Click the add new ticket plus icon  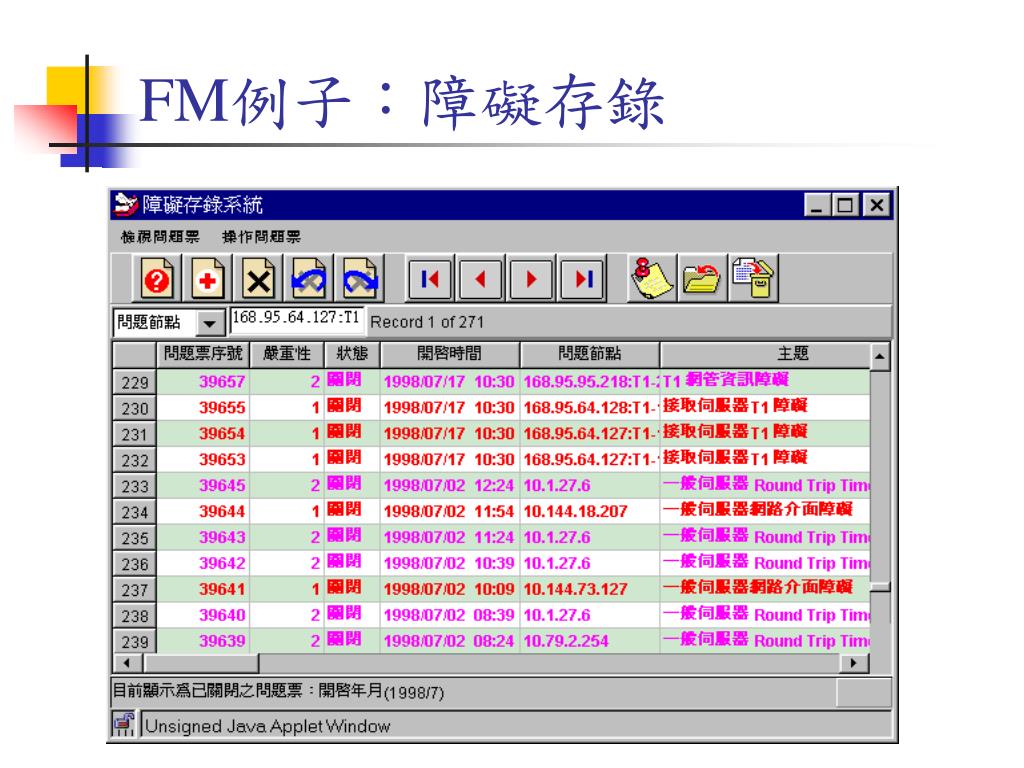pos(208,279)
